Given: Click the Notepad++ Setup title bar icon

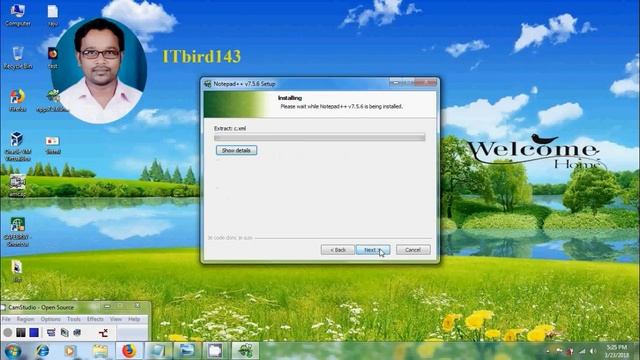Looking at the screenshot, I should tap(207, 84).
